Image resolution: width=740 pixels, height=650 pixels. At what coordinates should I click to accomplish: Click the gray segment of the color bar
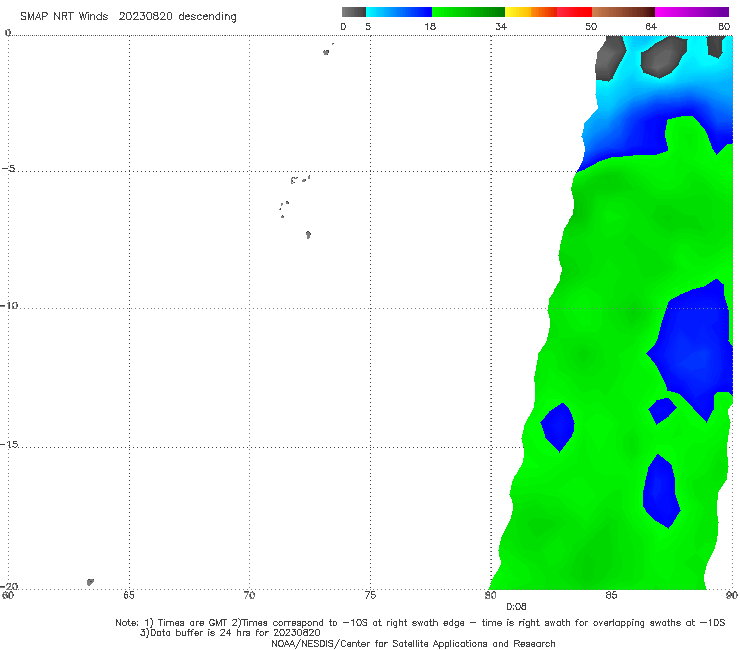354,12
